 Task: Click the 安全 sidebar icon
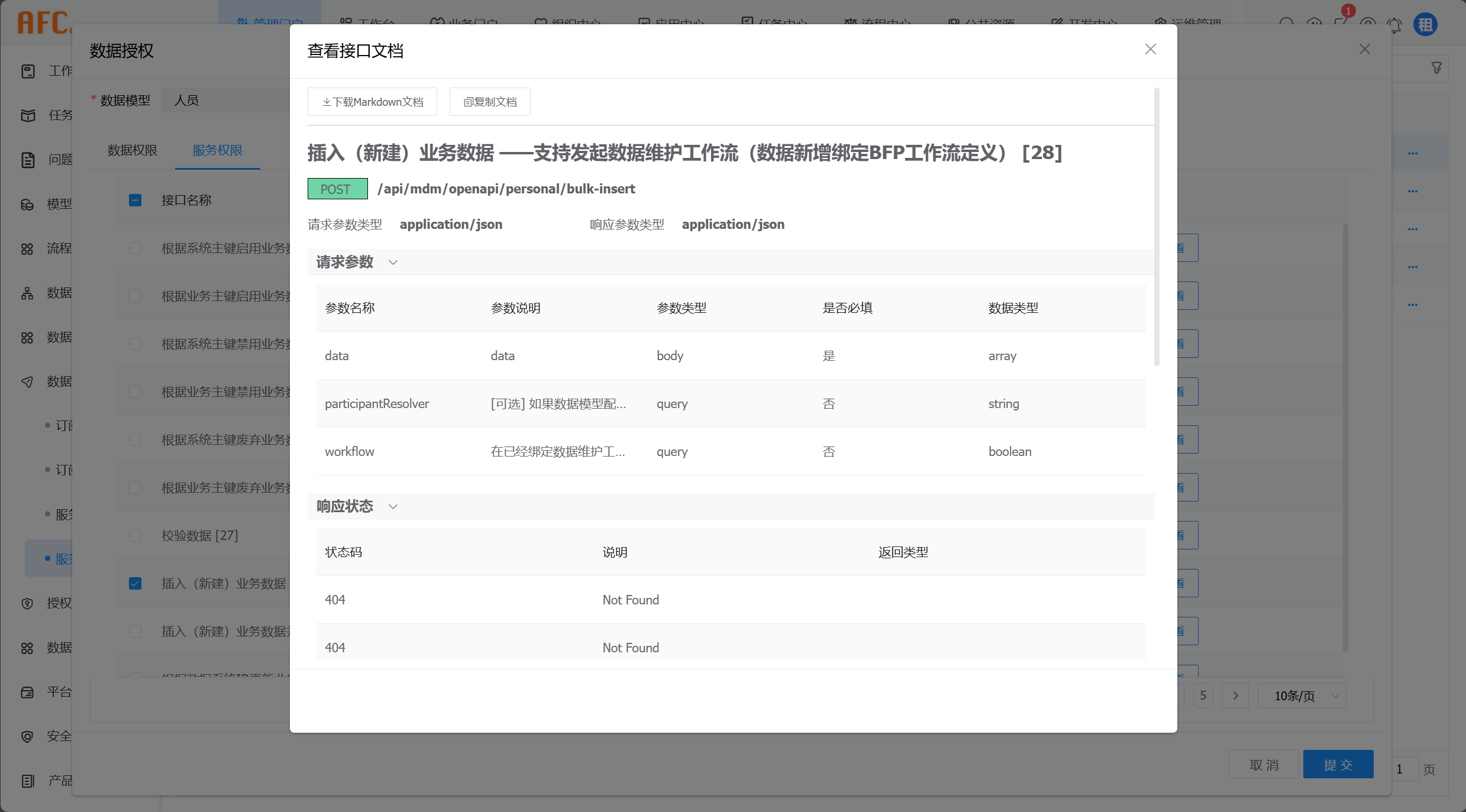(27, 737)
